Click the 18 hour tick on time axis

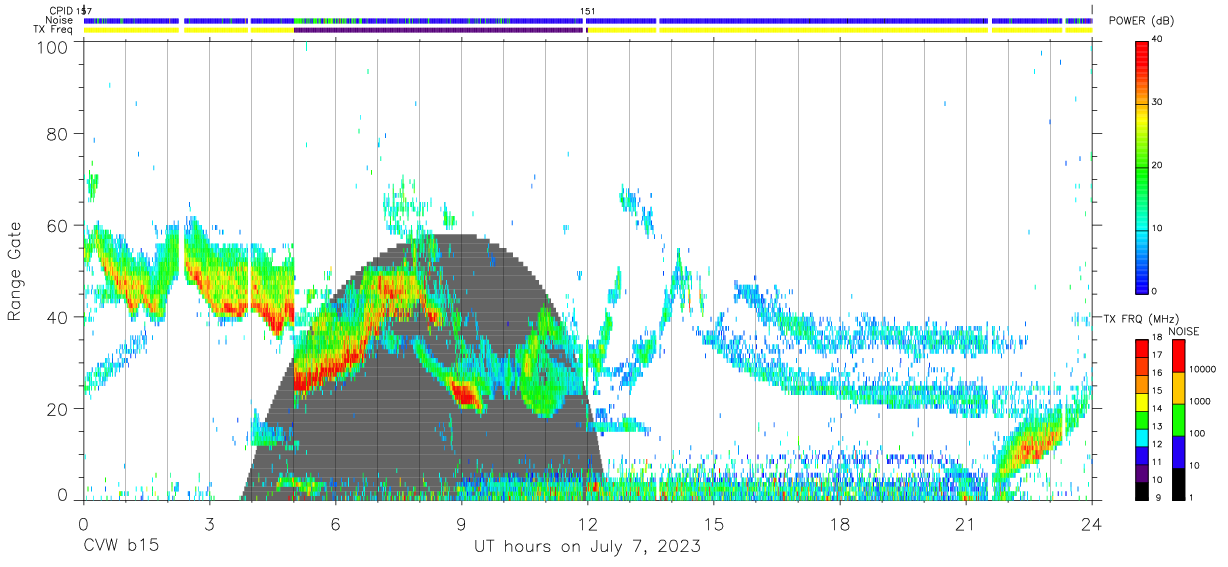pyautogui.click(x=840, y=524)
